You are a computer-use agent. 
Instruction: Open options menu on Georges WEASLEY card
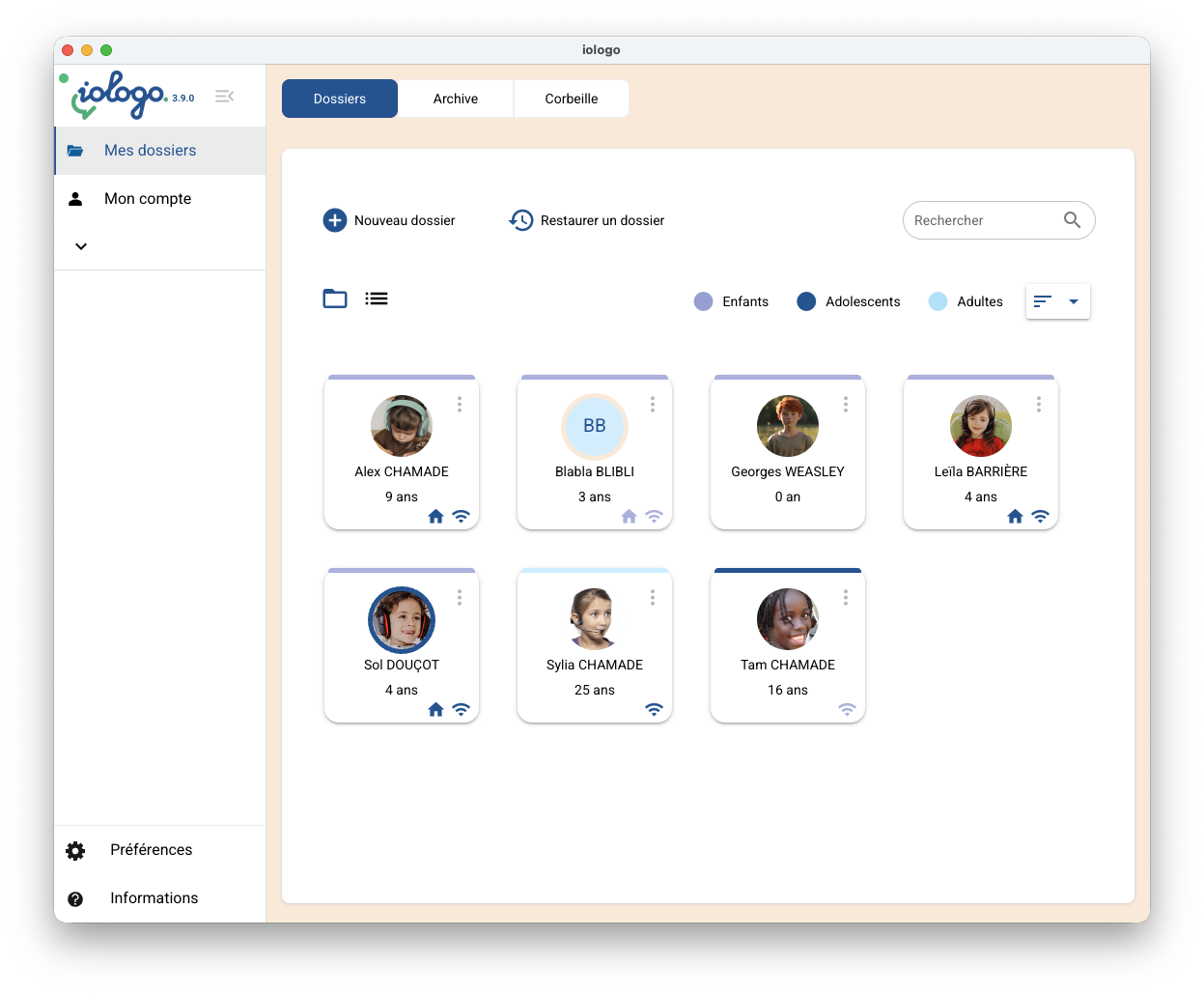846,405
